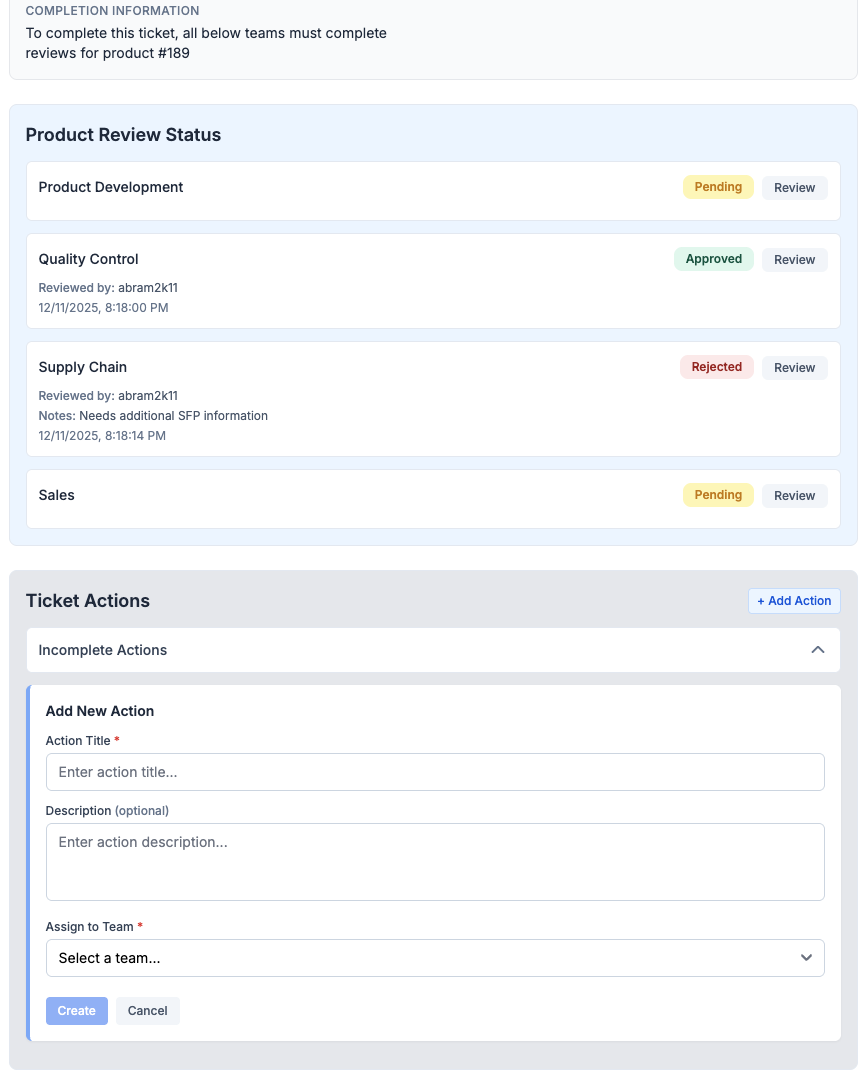Click the Product Review Status heading
This screenshot has height=1083, width=865.
coord(123,135)
